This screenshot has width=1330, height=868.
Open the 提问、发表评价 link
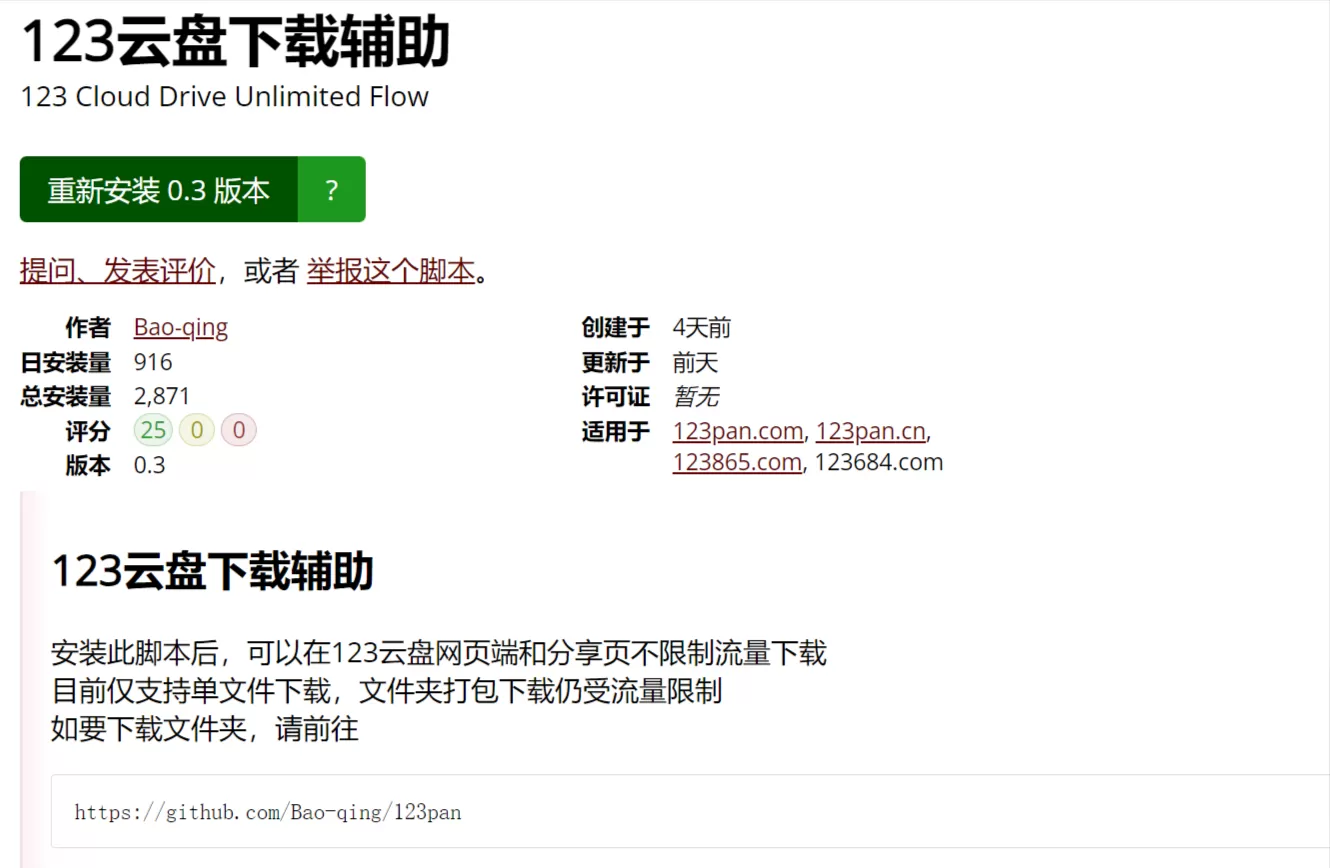pos(118,270)
